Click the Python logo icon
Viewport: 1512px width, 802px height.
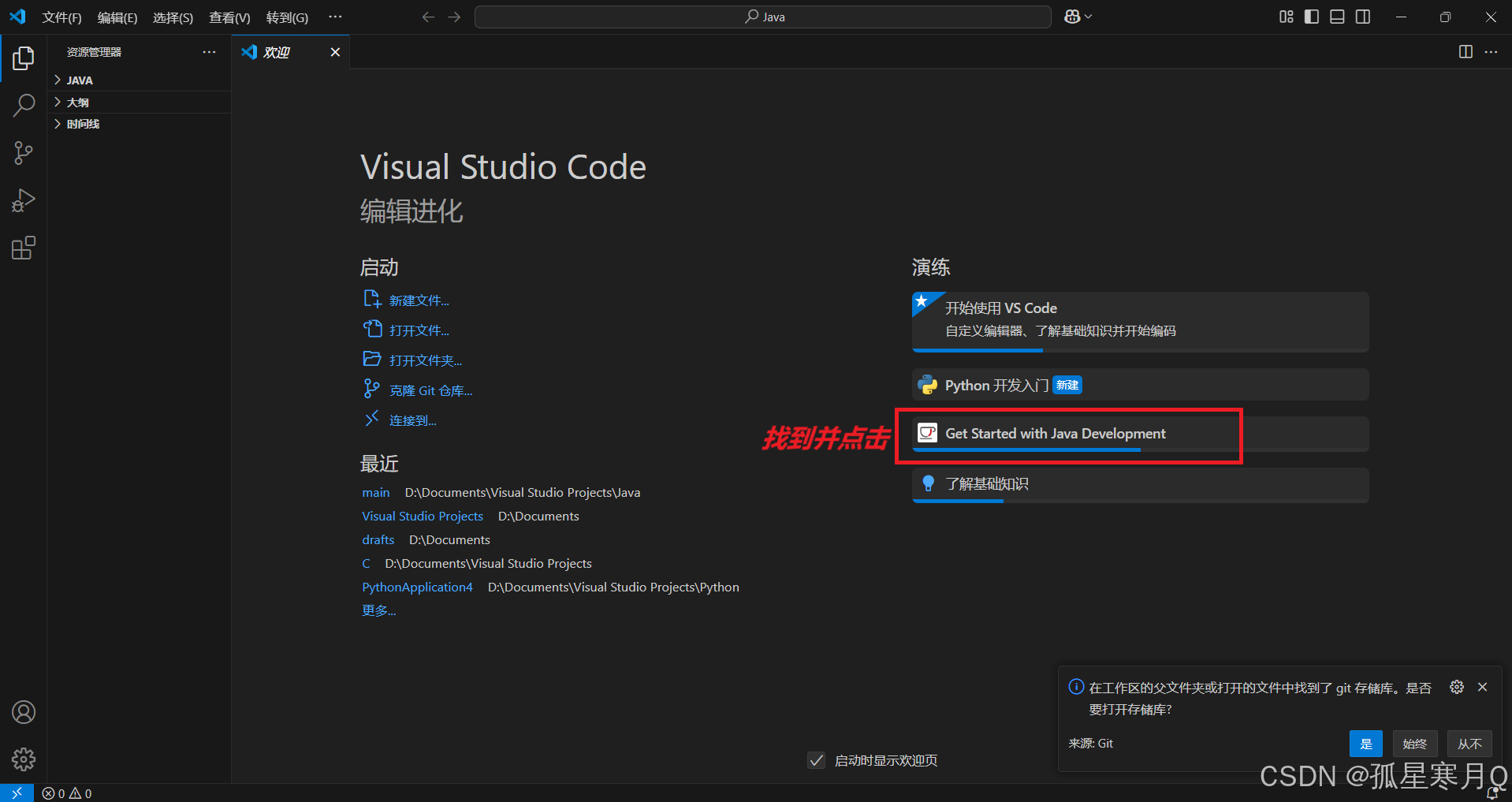tap(928, 385)
